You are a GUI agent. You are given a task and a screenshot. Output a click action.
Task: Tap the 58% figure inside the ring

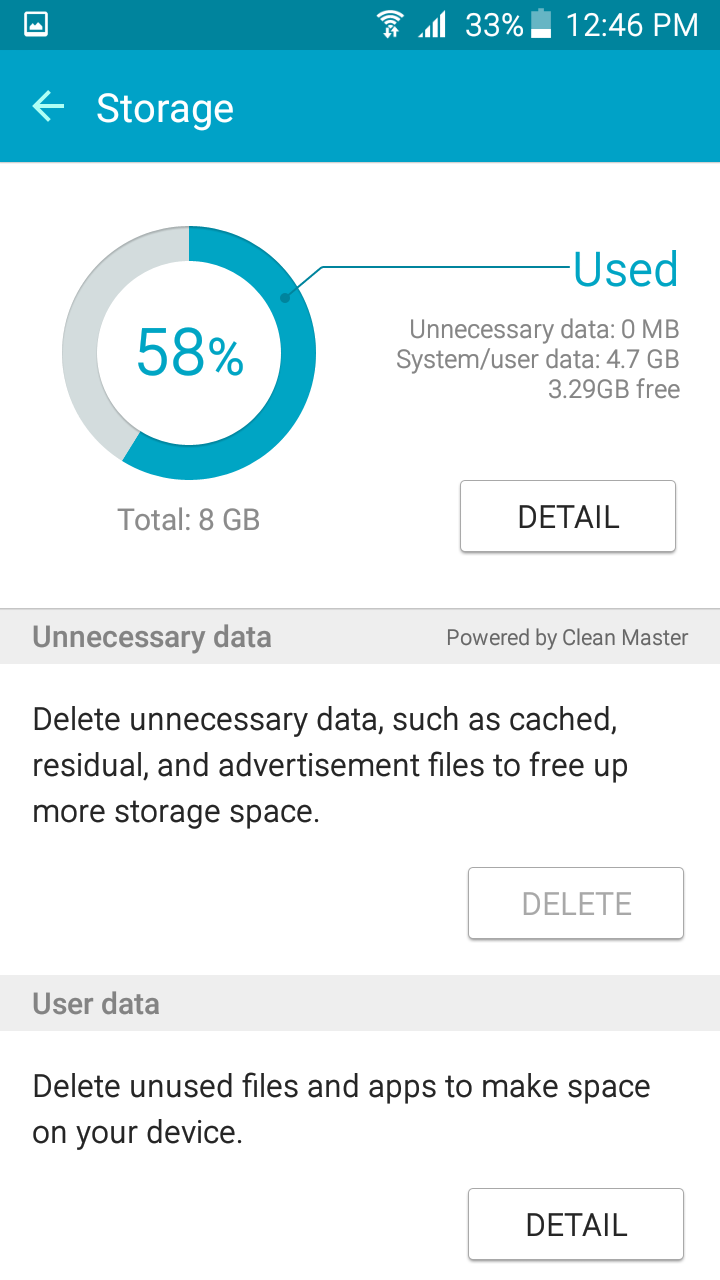pos(189,353)
